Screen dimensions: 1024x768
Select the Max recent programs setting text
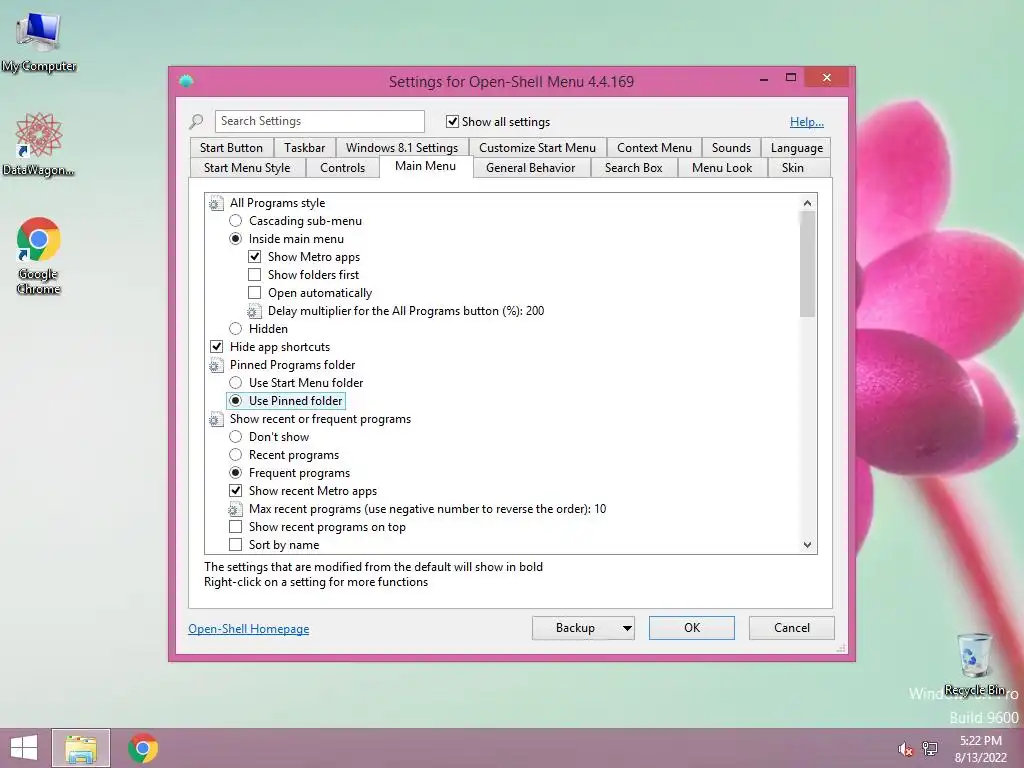(427, 509)
